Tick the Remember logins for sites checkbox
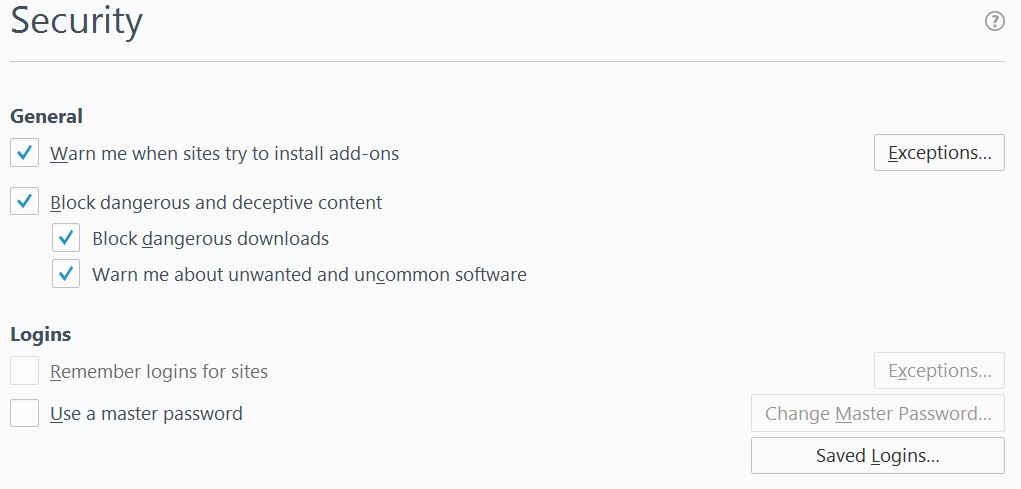Screen dimensions: 1021x489 (x=25, y=371)
